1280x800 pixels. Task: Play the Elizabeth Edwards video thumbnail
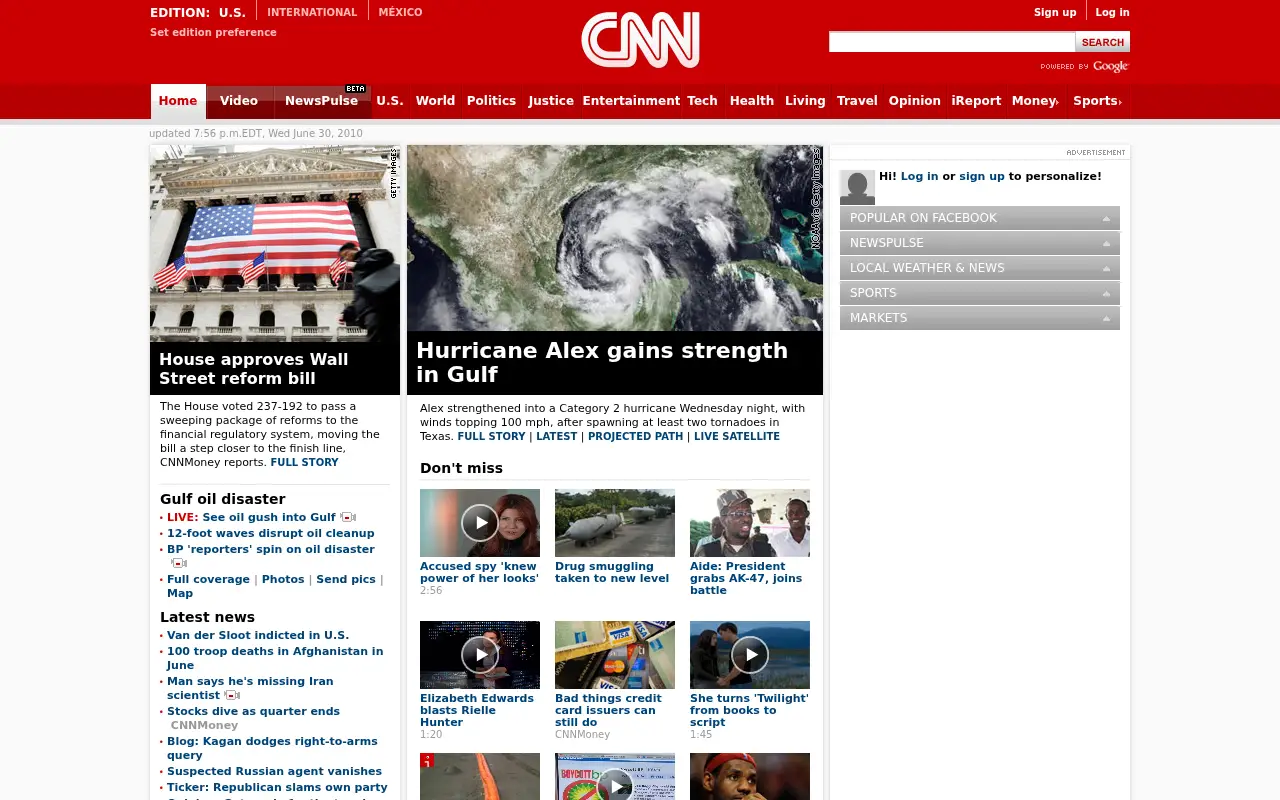[x=480, y=655]
